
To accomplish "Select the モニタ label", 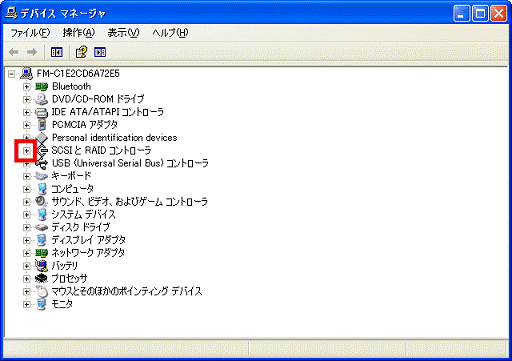I will pos(62,304).
